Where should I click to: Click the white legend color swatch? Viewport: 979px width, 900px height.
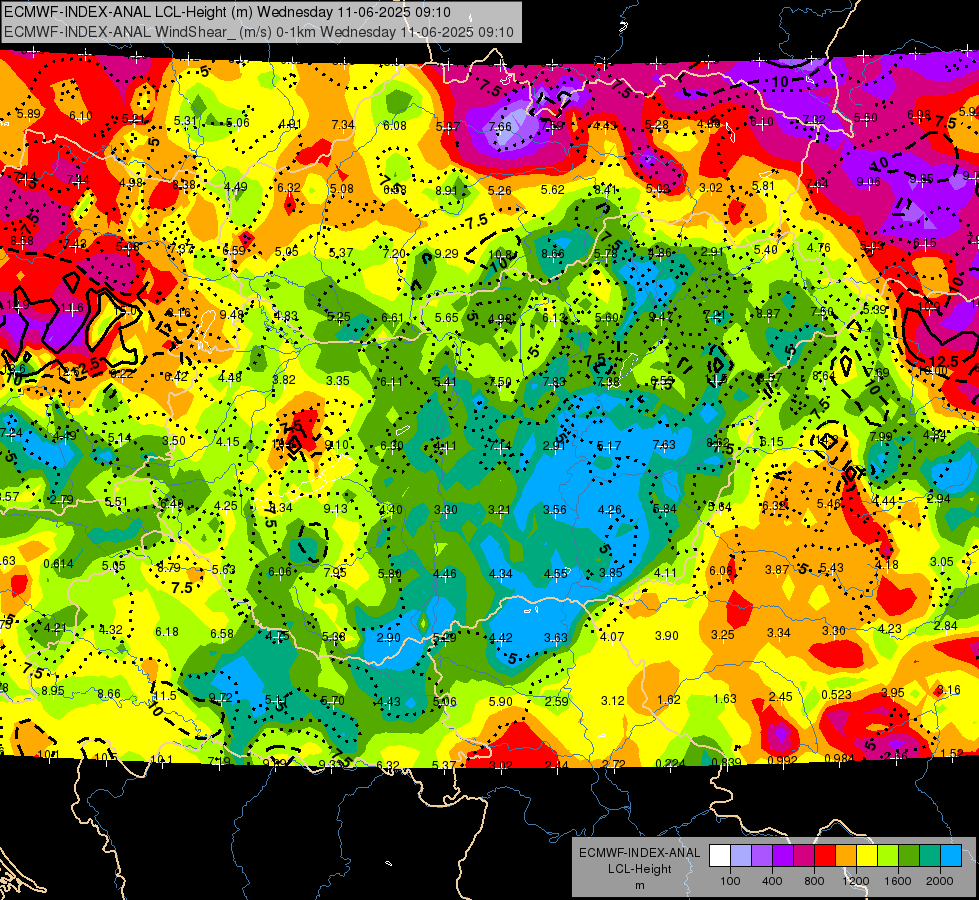click(720, 856)
